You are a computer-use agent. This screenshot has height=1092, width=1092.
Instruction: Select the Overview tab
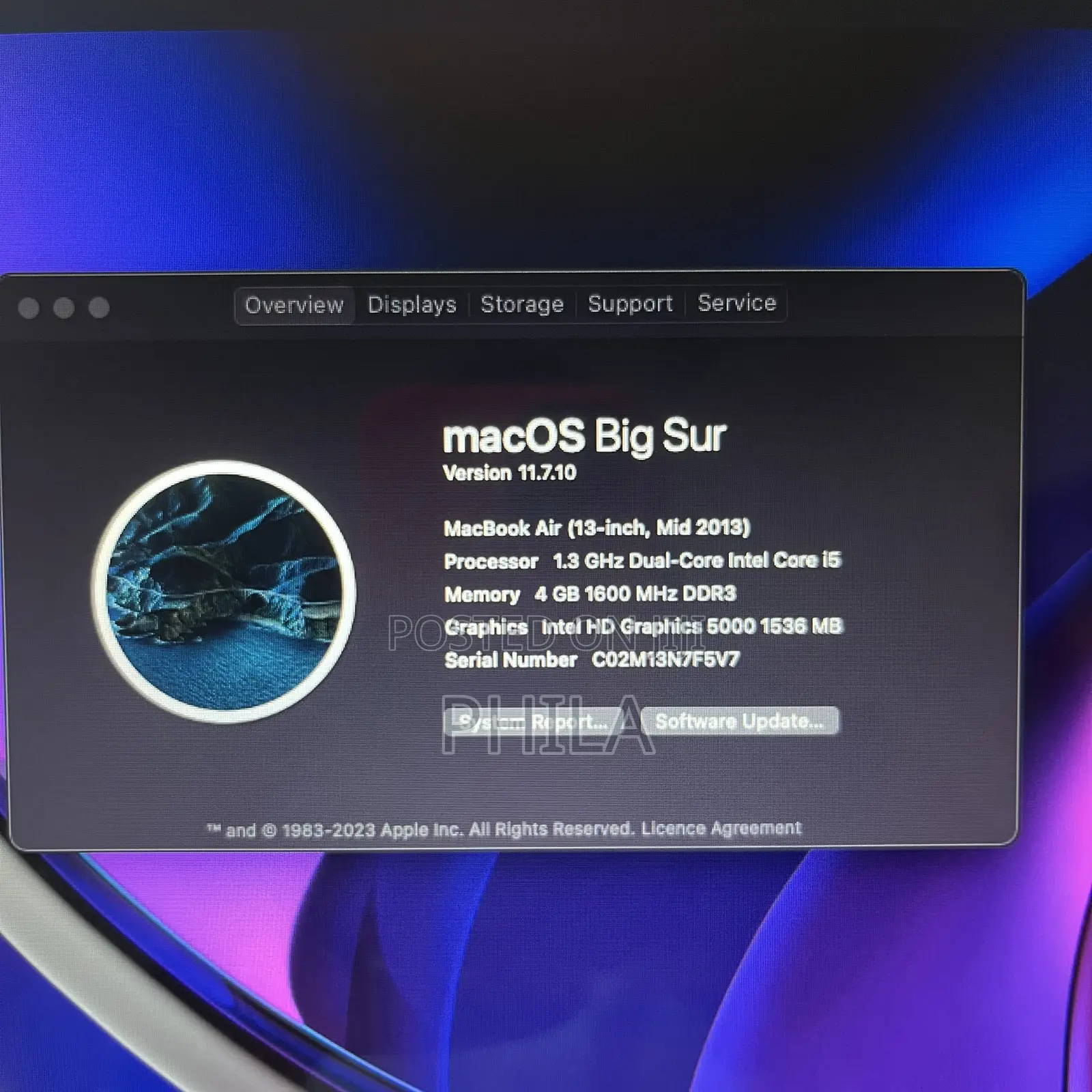pyautogui.click(x=294, y=305)
